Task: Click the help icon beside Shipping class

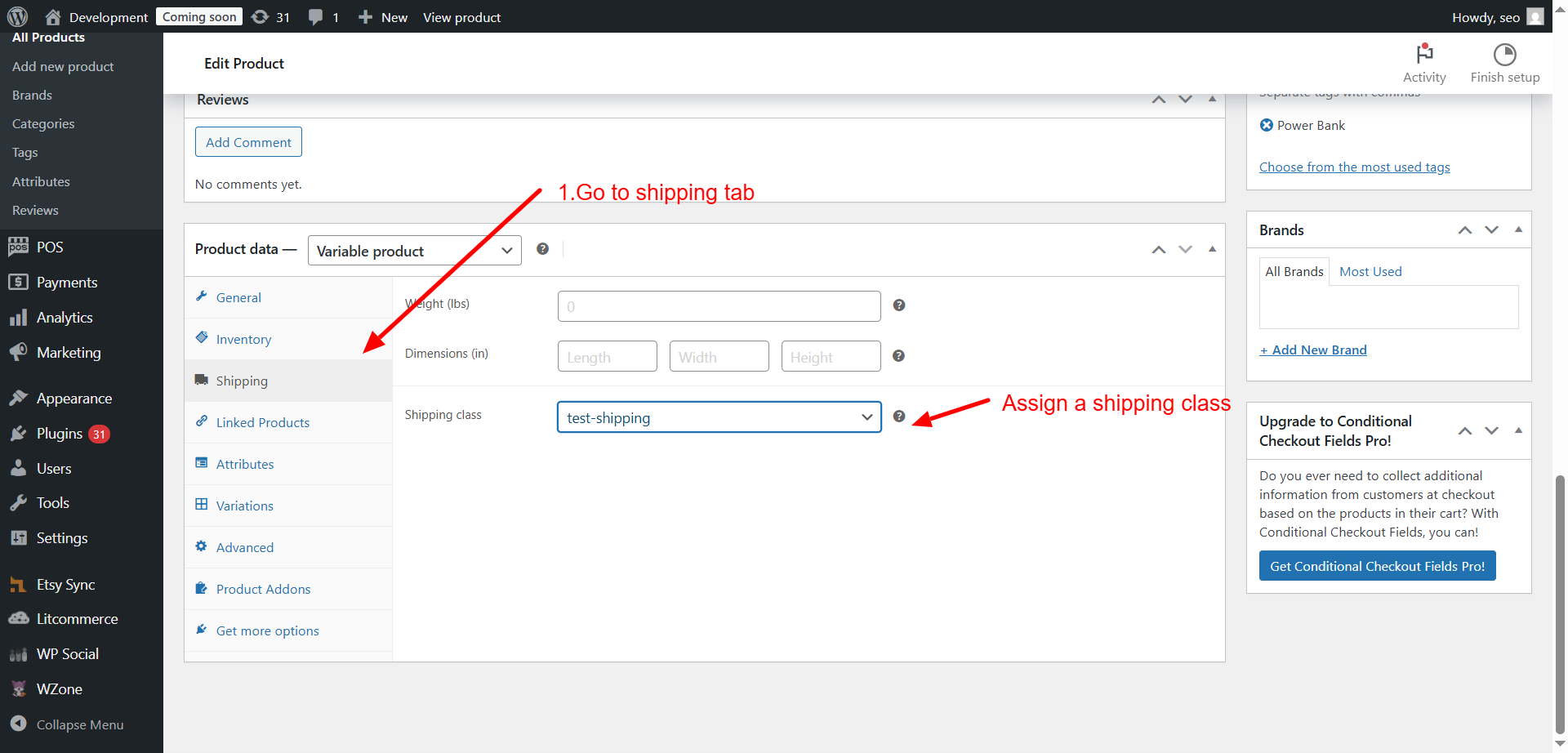Action: pos(898,417)
